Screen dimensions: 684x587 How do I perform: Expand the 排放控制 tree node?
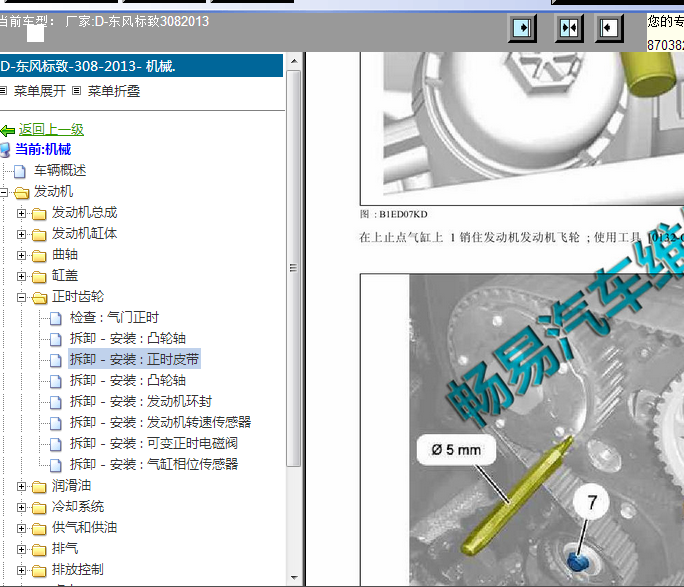point(21,570)
